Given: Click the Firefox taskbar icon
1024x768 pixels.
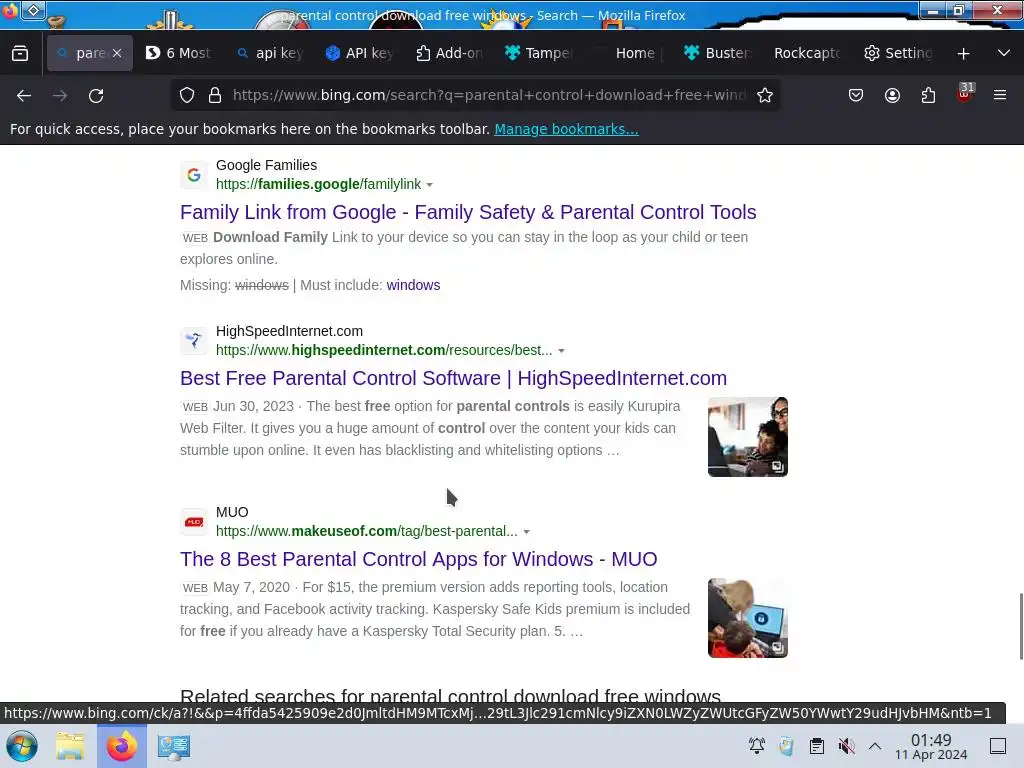Looking at the screenshot, I should tap(121, 746).
